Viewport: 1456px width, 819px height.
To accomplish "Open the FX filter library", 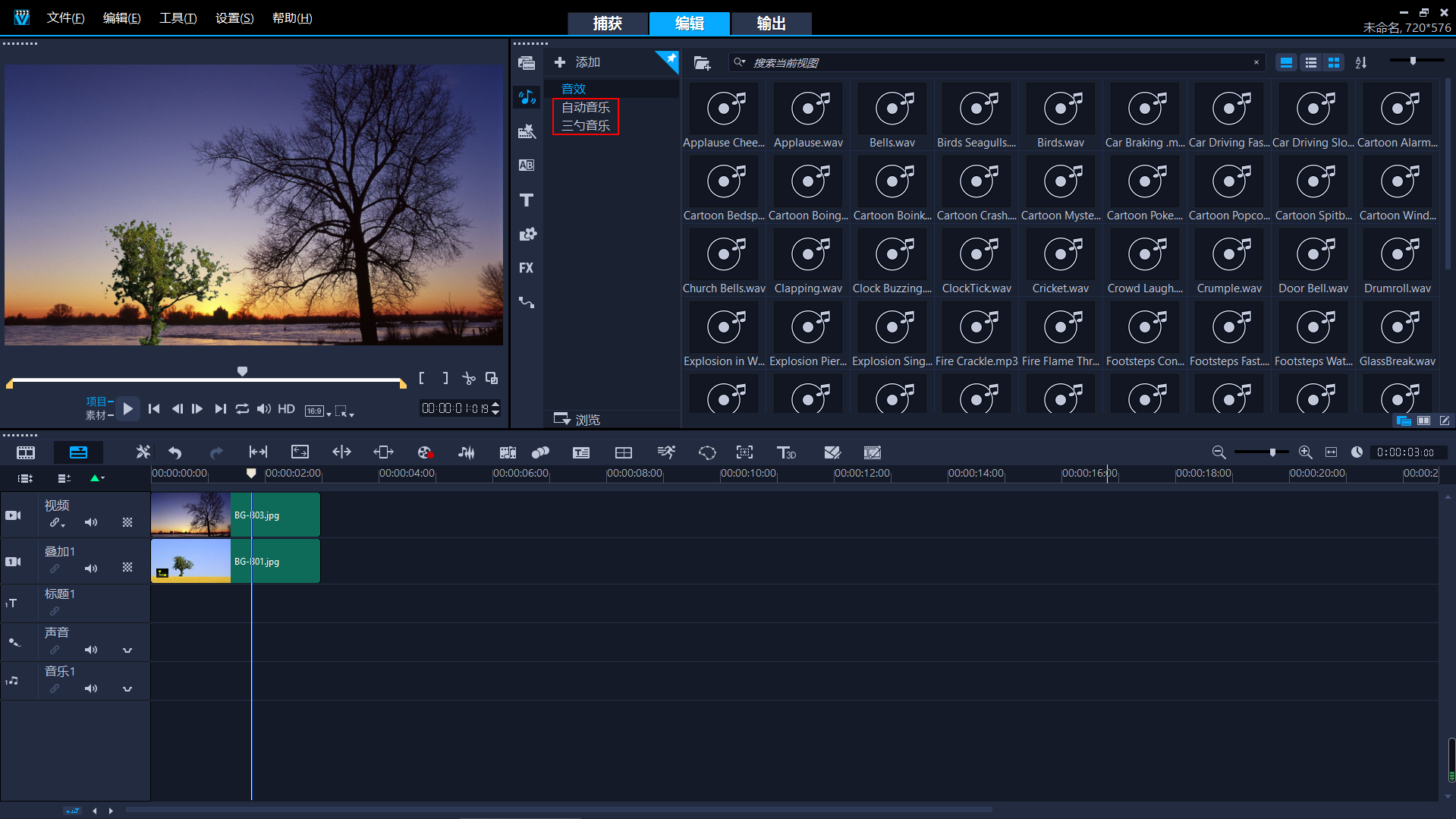I will pyautogui.click(x=527, y=268).
